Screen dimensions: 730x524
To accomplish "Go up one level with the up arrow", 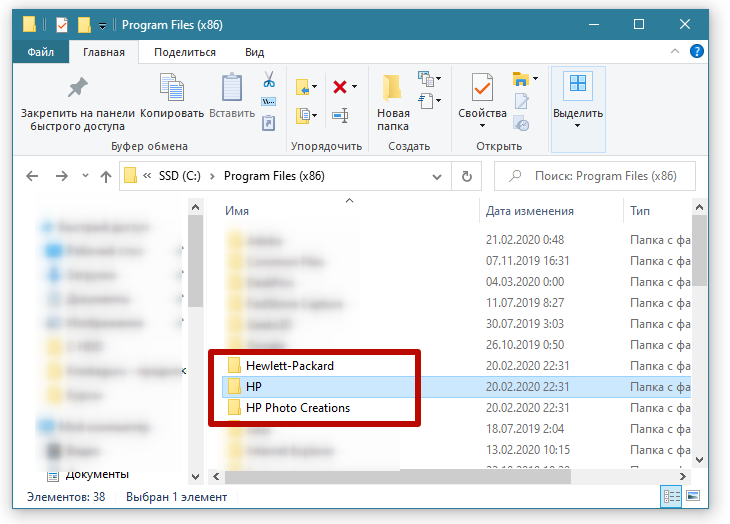I will 106,176.
